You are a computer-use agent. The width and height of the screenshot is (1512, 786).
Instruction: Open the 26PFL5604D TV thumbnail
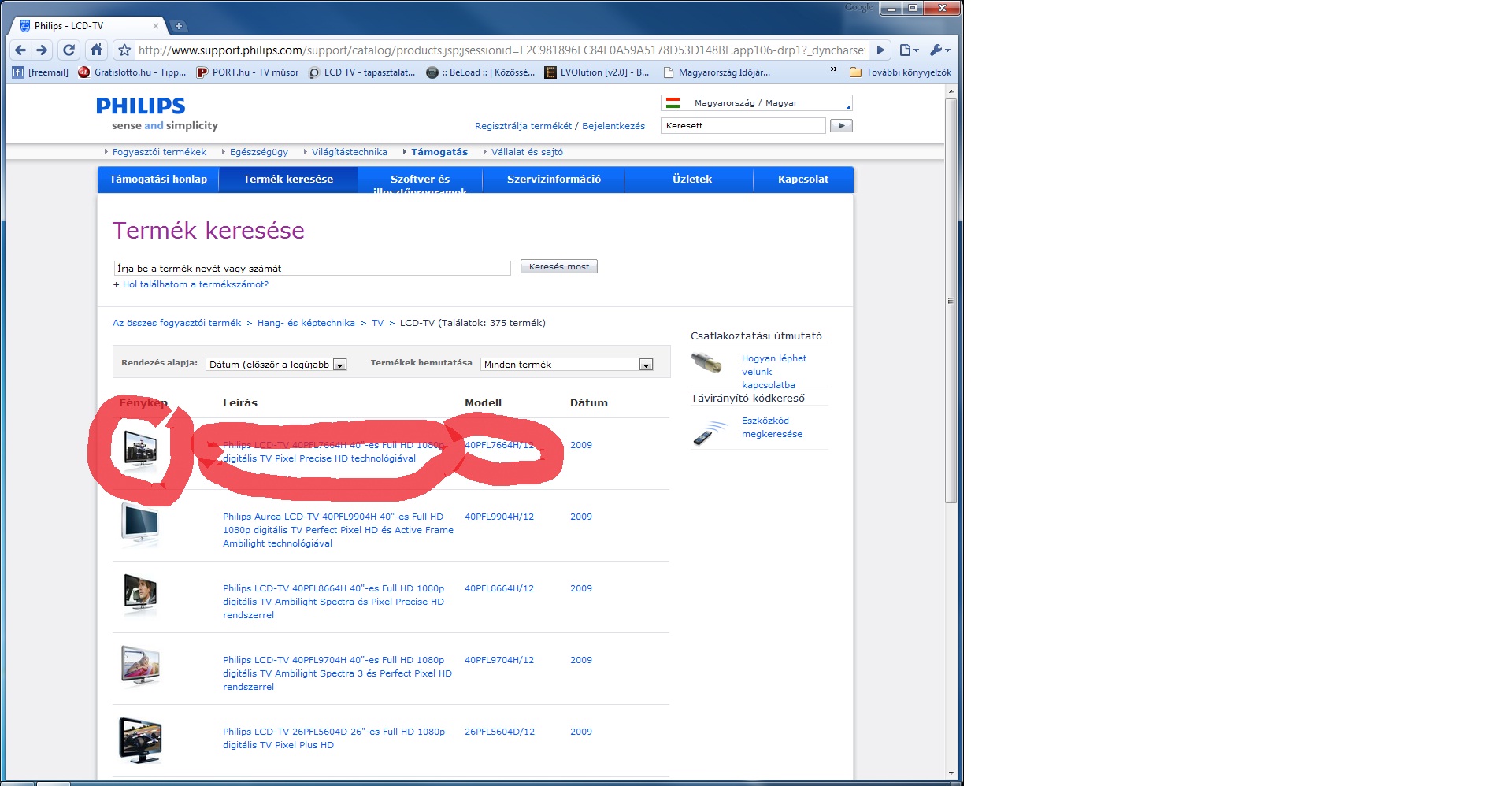pyautogui.click(x=140, y=740)
